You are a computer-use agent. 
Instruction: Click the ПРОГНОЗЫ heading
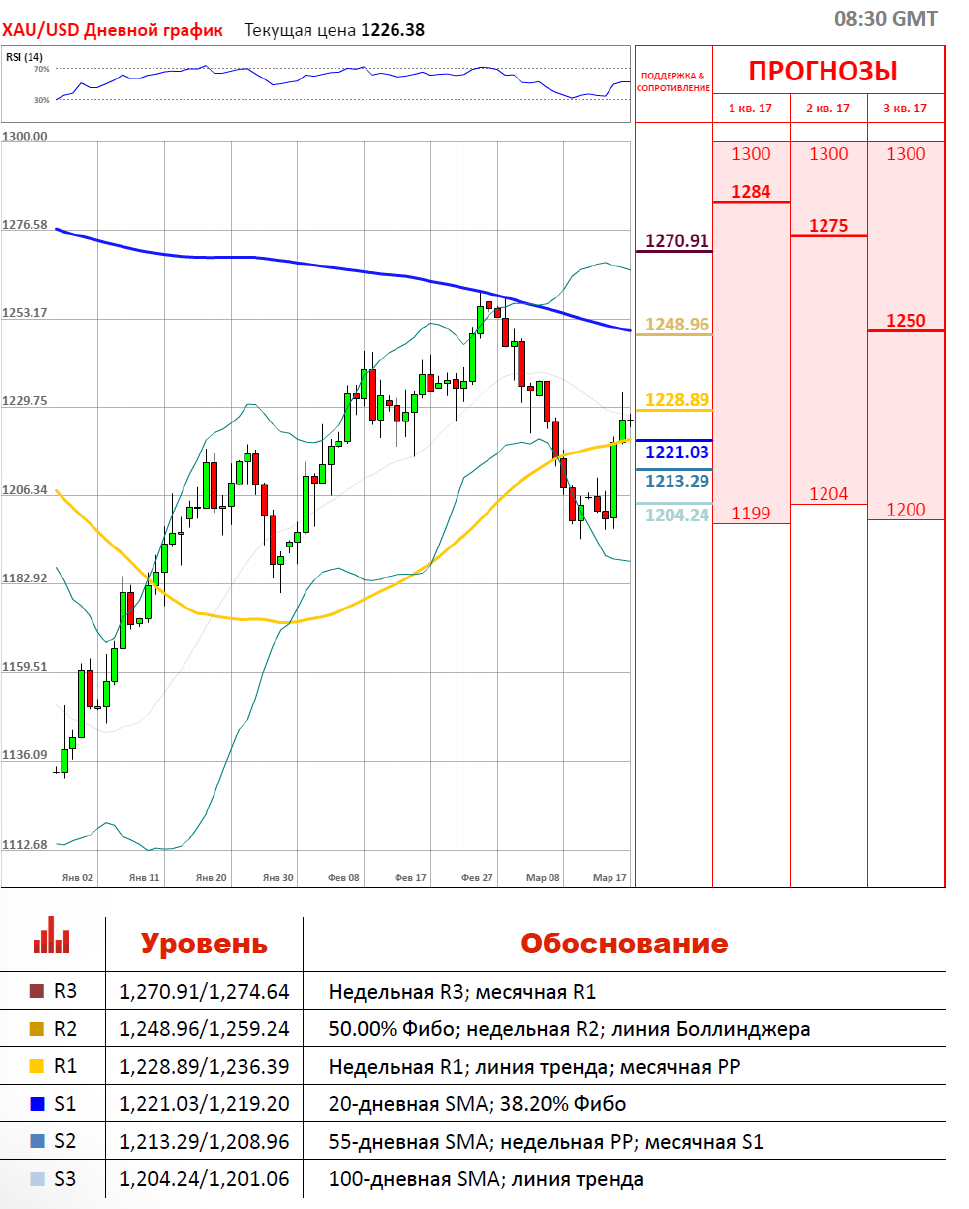click(x=823, y=71)
